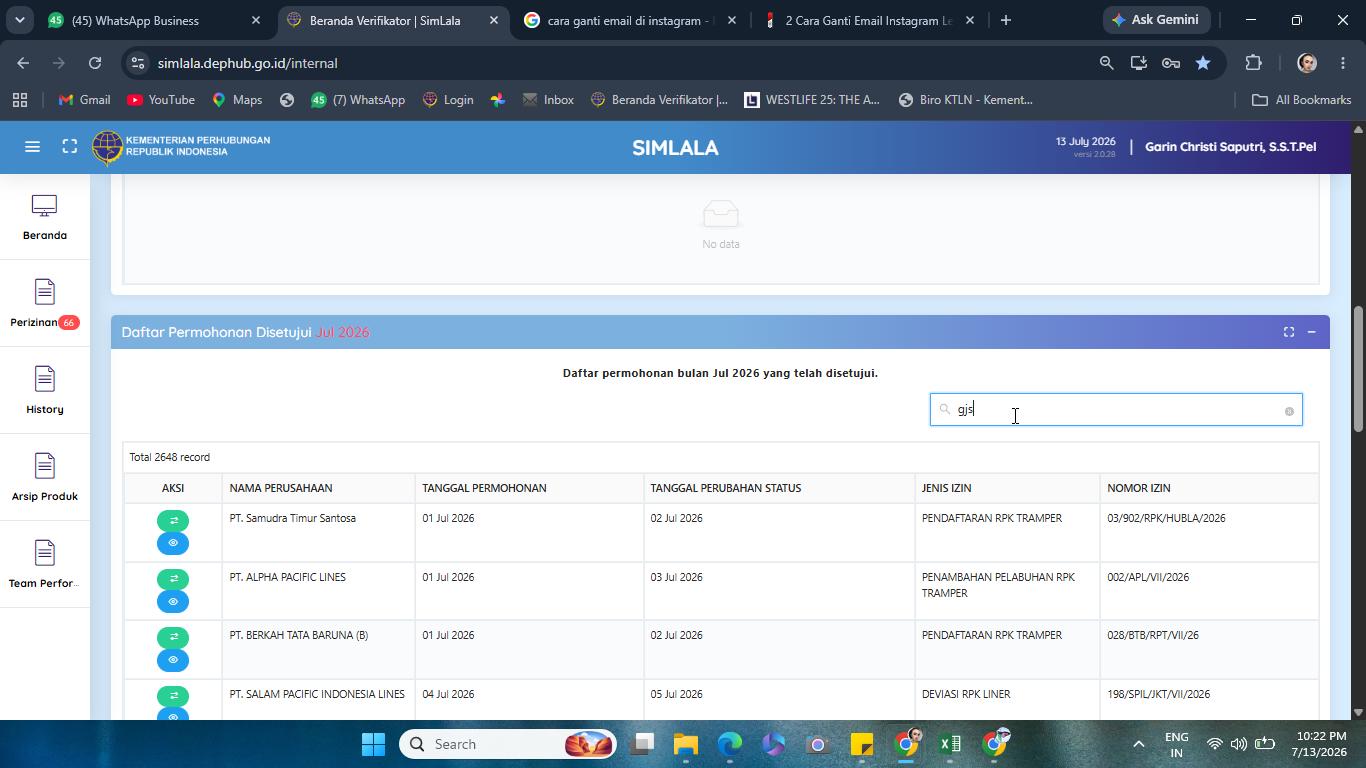Click the green action button for PT. ALPHA PACIFIC LINES
Viewport: 1366px width, 768px height.
(x=173, y=579)
